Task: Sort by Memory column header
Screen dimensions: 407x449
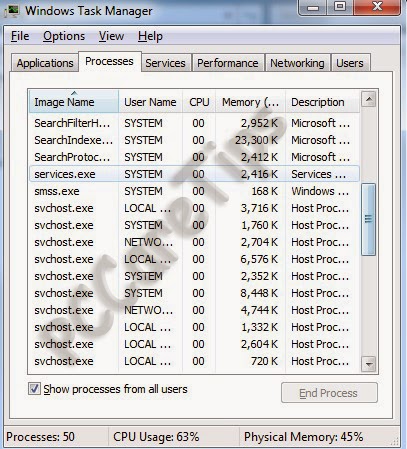Action: click(x=250, y=102)
